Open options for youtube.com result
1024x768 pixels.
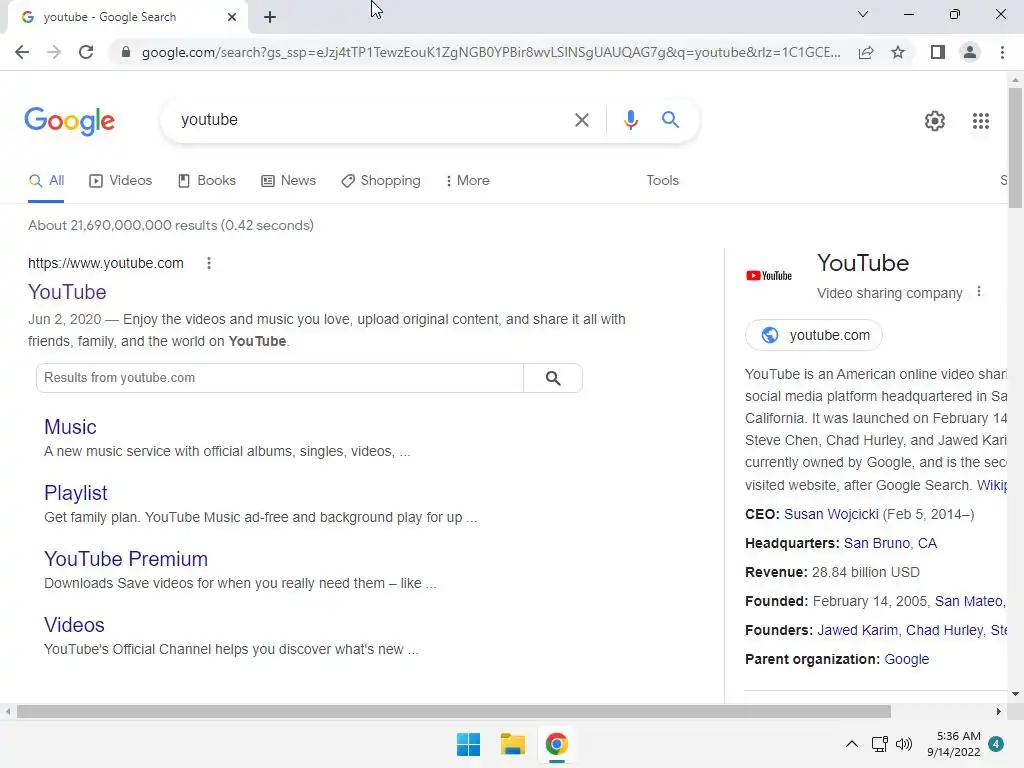(x=209, y=263)
